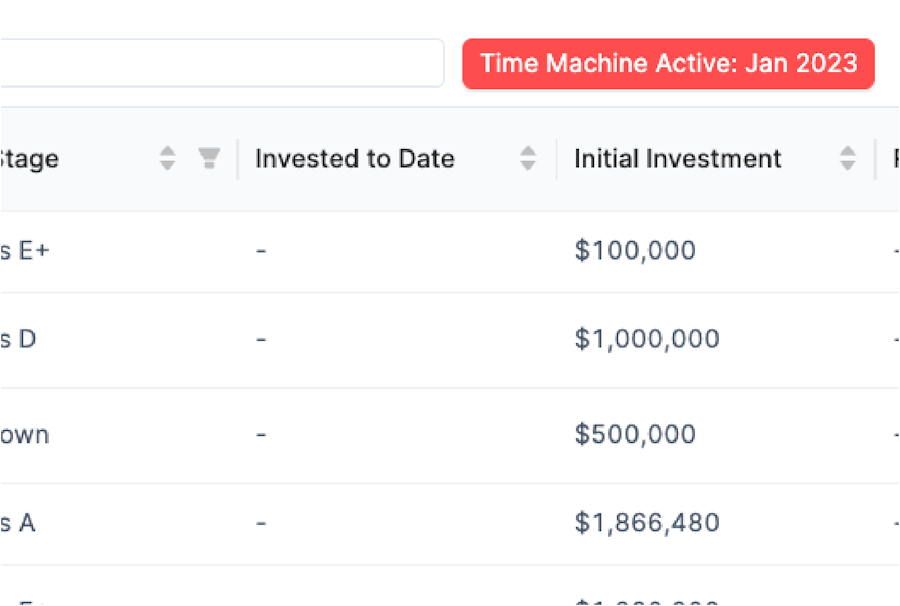
Task: Sort by Initial Investment arrows
Action: pyautogui.click(x=848, y=158)
